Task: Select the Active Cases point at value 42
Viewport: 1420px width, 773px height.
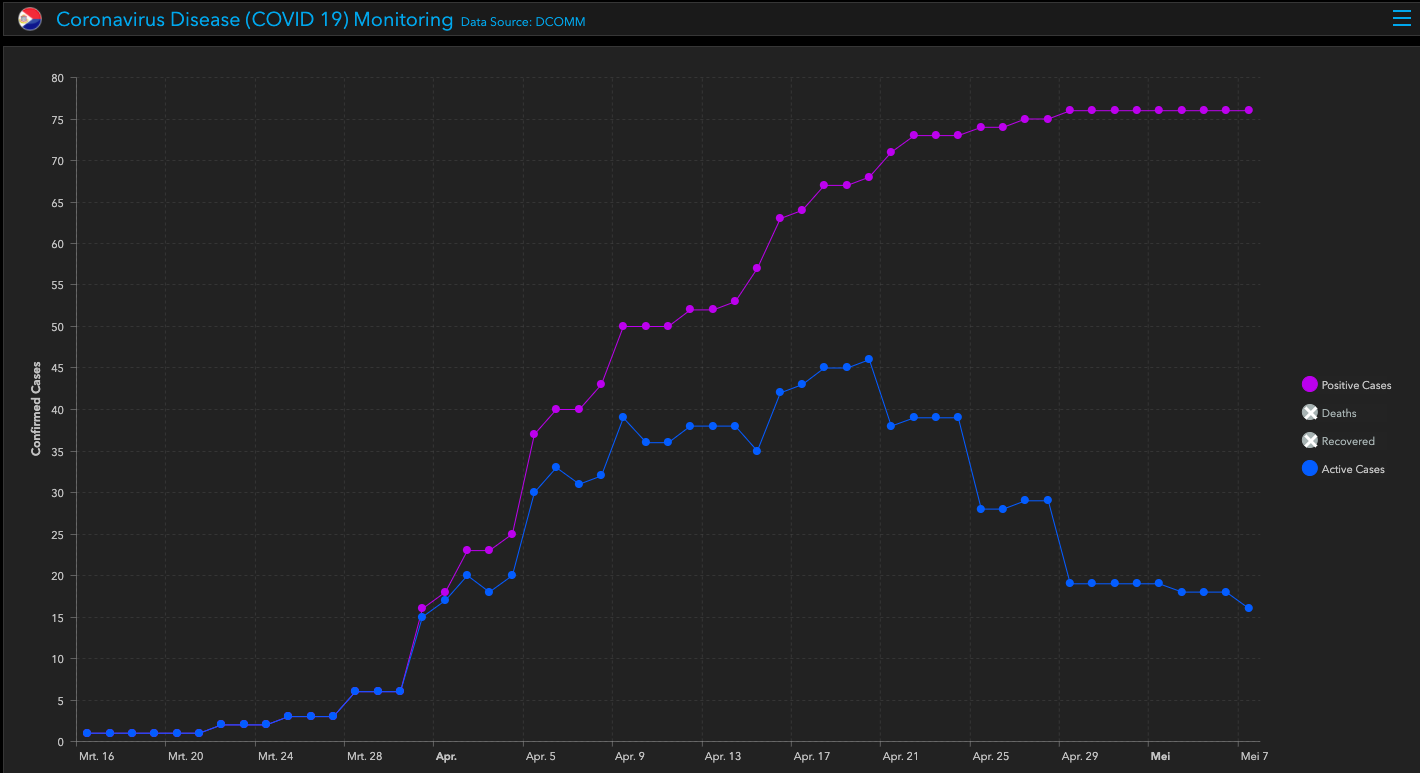Action: (779, 392)
